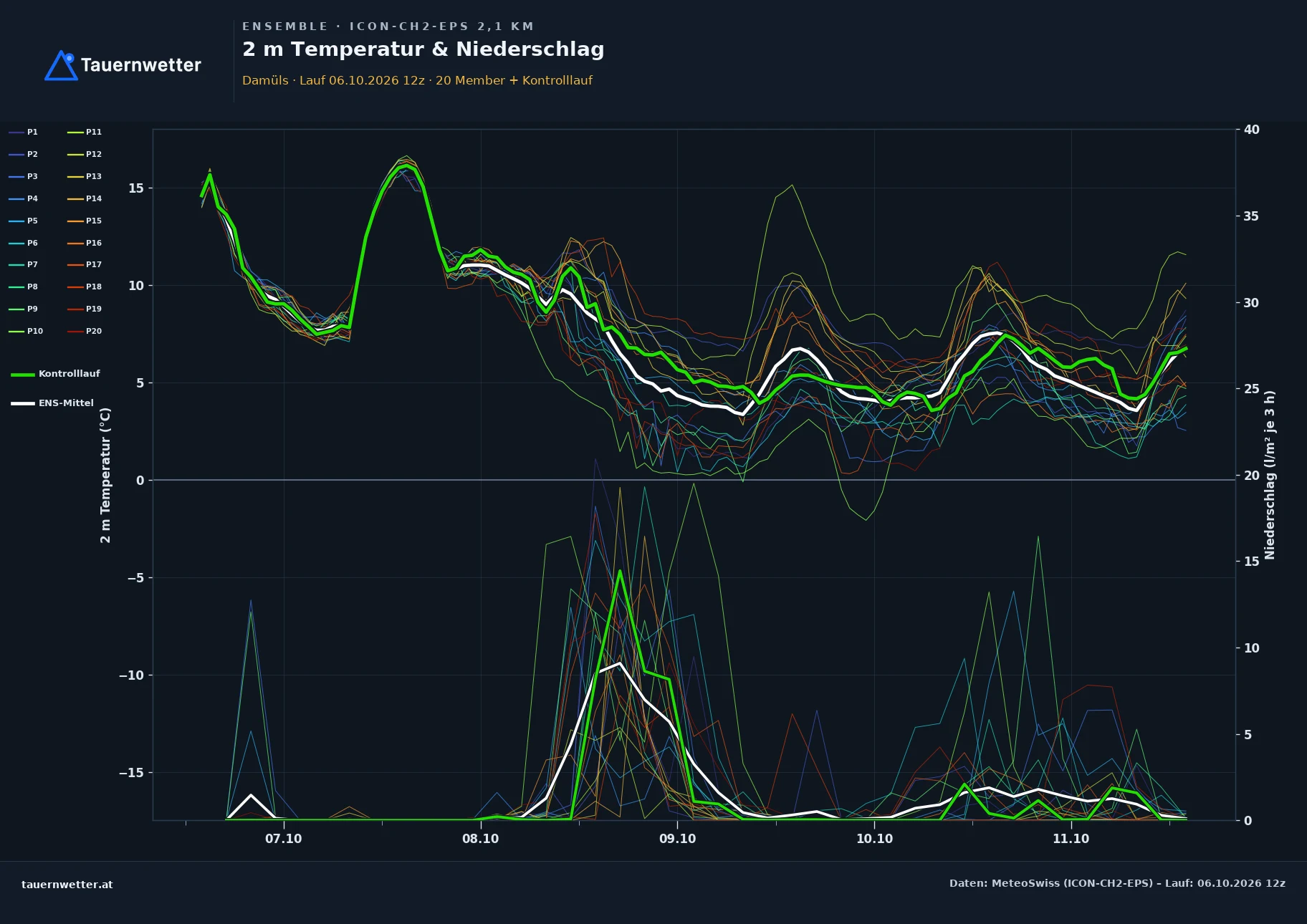Image resolution: width=1307 pixels, height=924 pixels.
Task: Select the P11 legend entry
Action: [85, 132]
